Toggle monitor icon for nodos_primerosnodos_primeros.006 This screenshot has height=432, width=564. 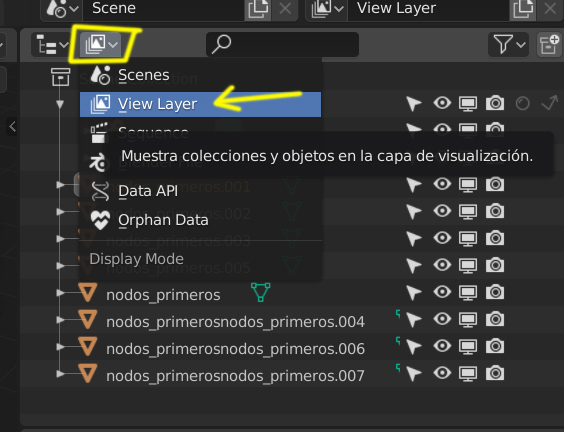pos(468,347)
